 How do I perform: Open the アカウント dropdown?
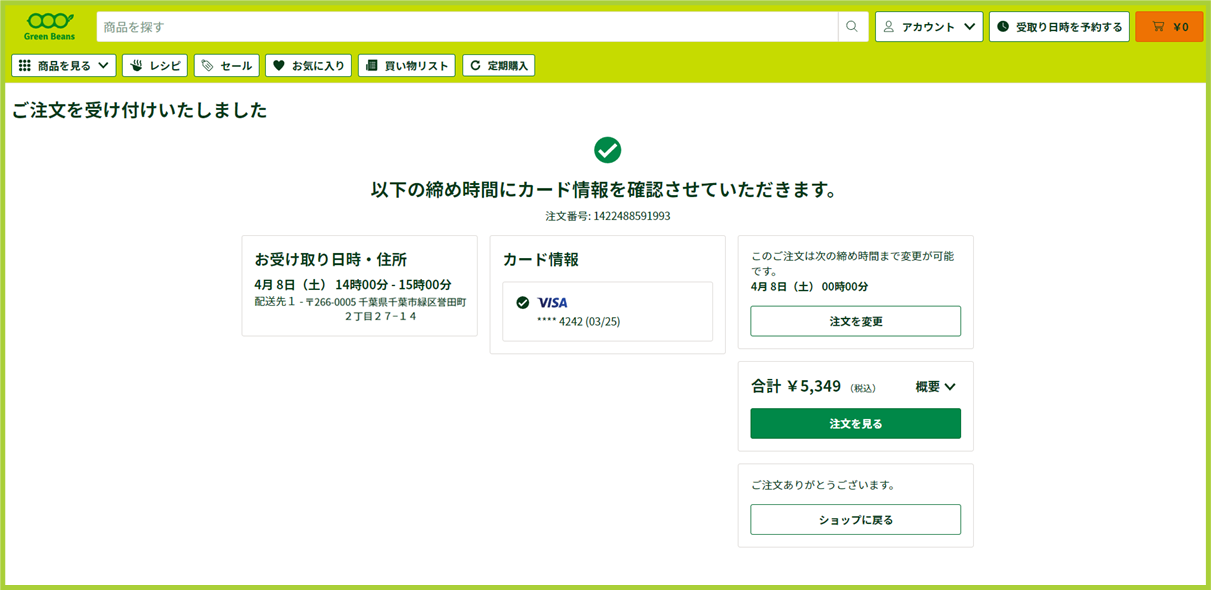929,27
